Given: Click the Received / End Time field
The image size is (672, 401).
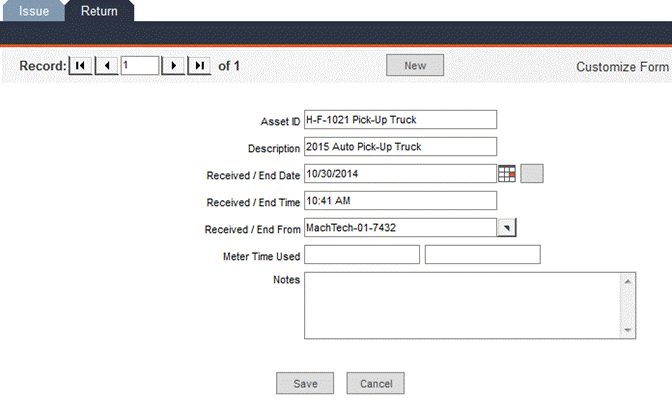Looking at the screenshot, I should coord(400,200).
